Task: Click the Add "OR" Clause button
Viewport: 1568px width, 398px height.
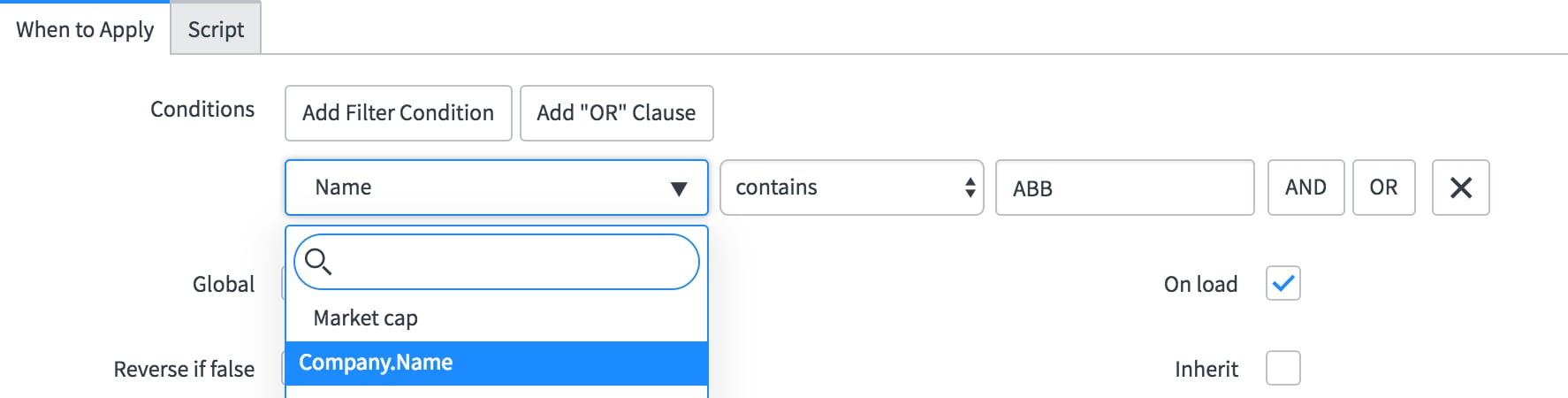Action: coord(616,113)
